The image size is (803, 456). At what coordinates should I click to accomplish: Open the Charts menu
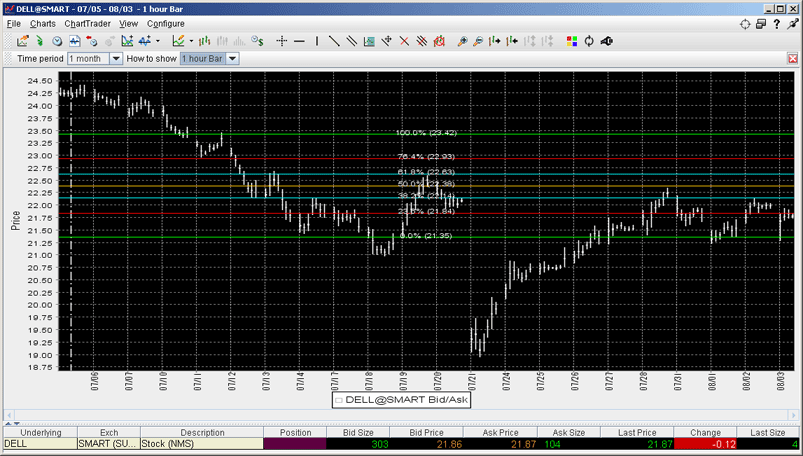coord(43,24)
